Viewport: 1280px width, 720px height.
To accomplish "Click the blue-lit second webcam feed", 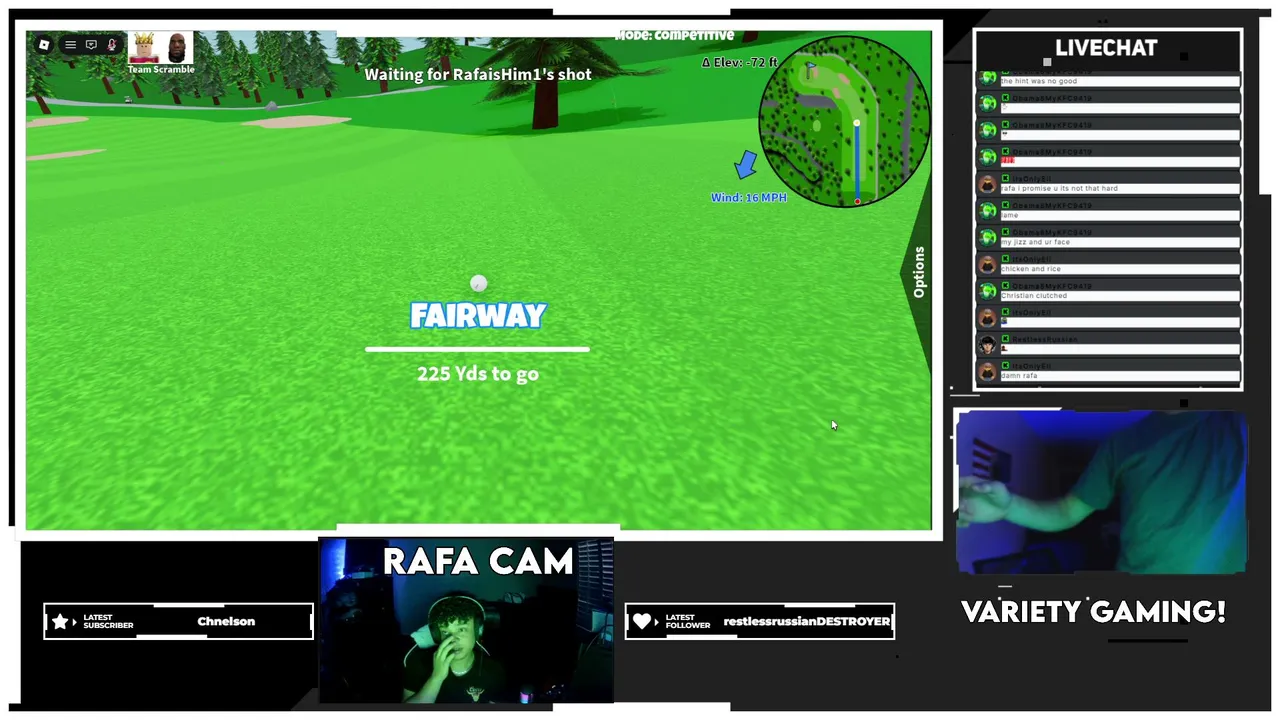I will 1102,492.
